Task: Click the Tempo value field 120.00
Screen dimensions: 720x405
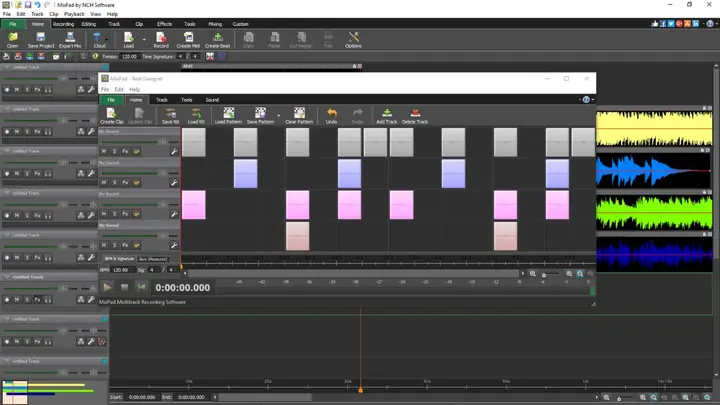Action: (129, 56)
